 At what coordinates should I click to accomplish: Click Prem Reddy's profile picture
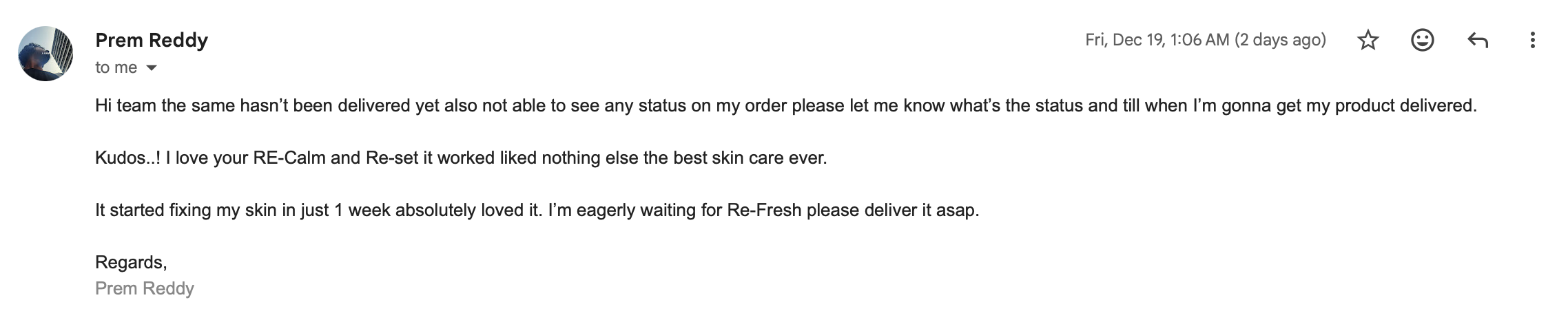pyautogui.click(x=45, y=54)
